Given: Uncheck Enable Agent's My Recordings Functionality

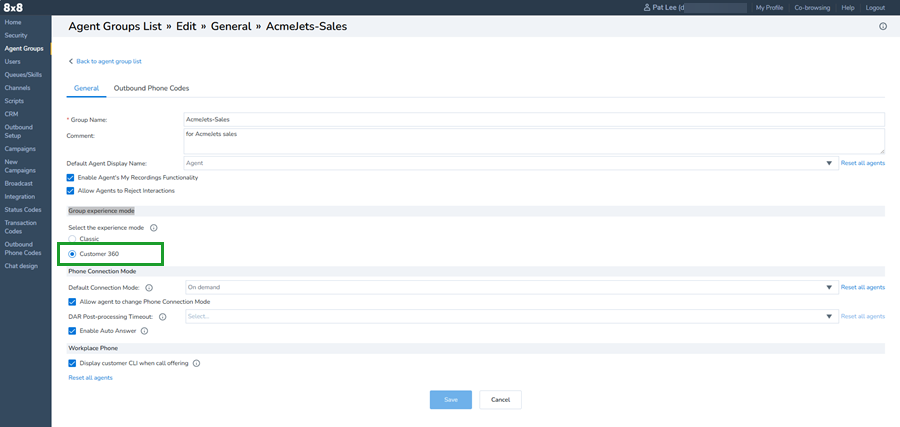Looking at the screenshot, I should [71, 177].
